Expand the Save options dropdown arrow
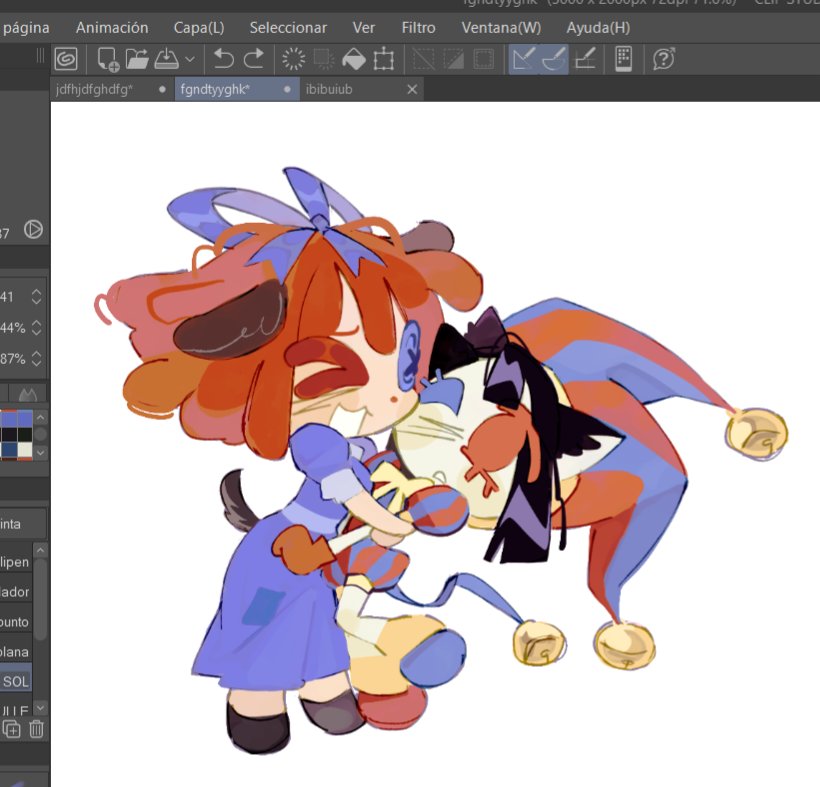The image size is (820, 787). [x=190, y=59]
